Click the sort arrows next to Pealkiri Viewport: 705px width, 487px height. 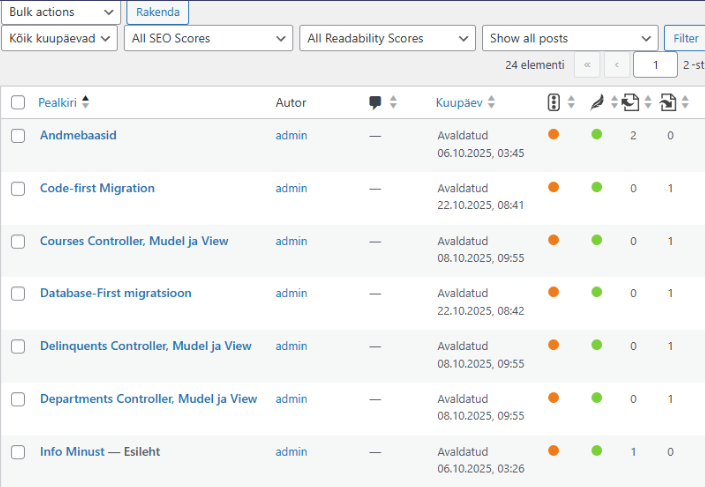pyautogui.click(x=85, y=102)
